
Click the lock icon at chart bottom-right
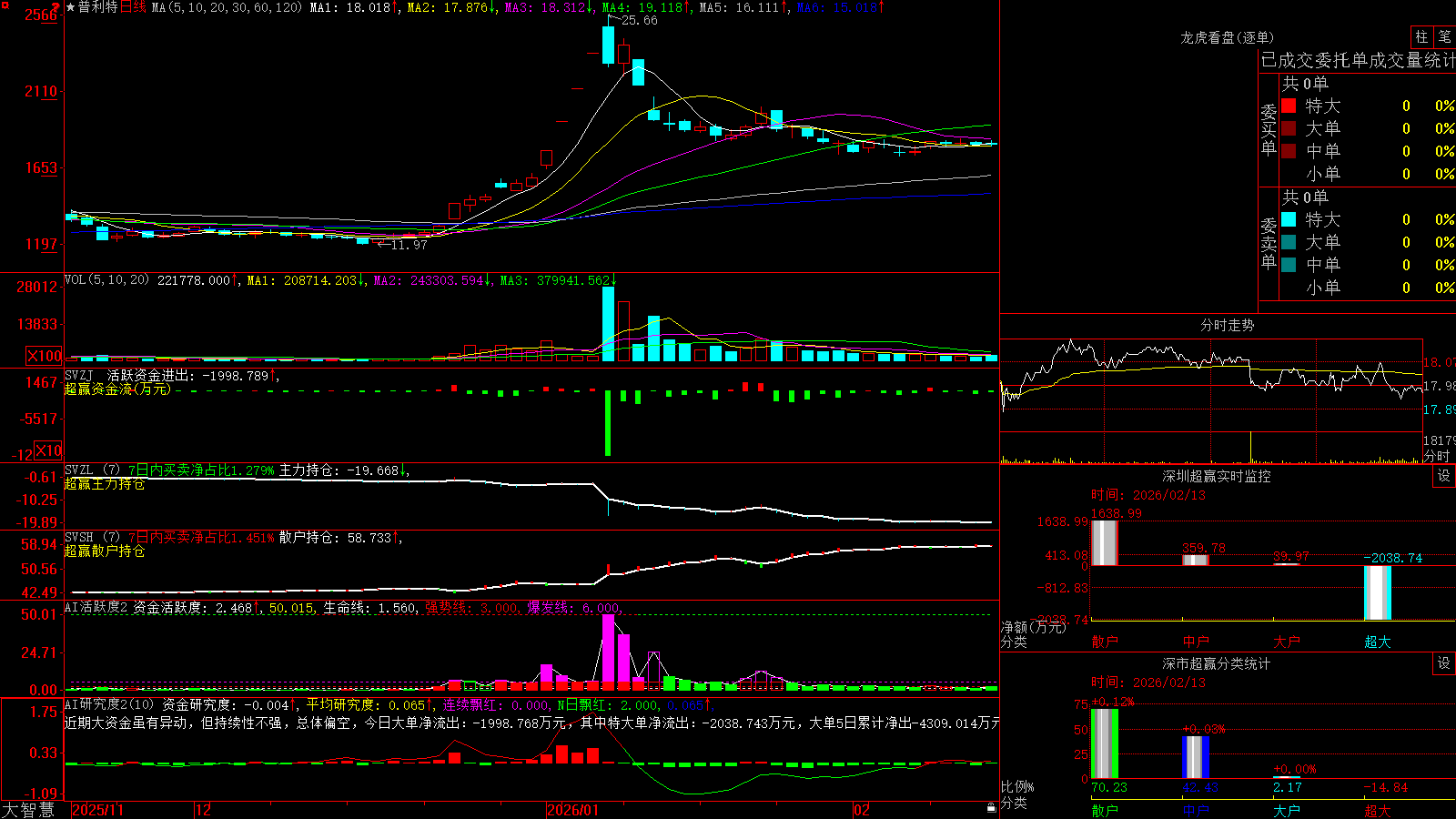click(991, 808)
